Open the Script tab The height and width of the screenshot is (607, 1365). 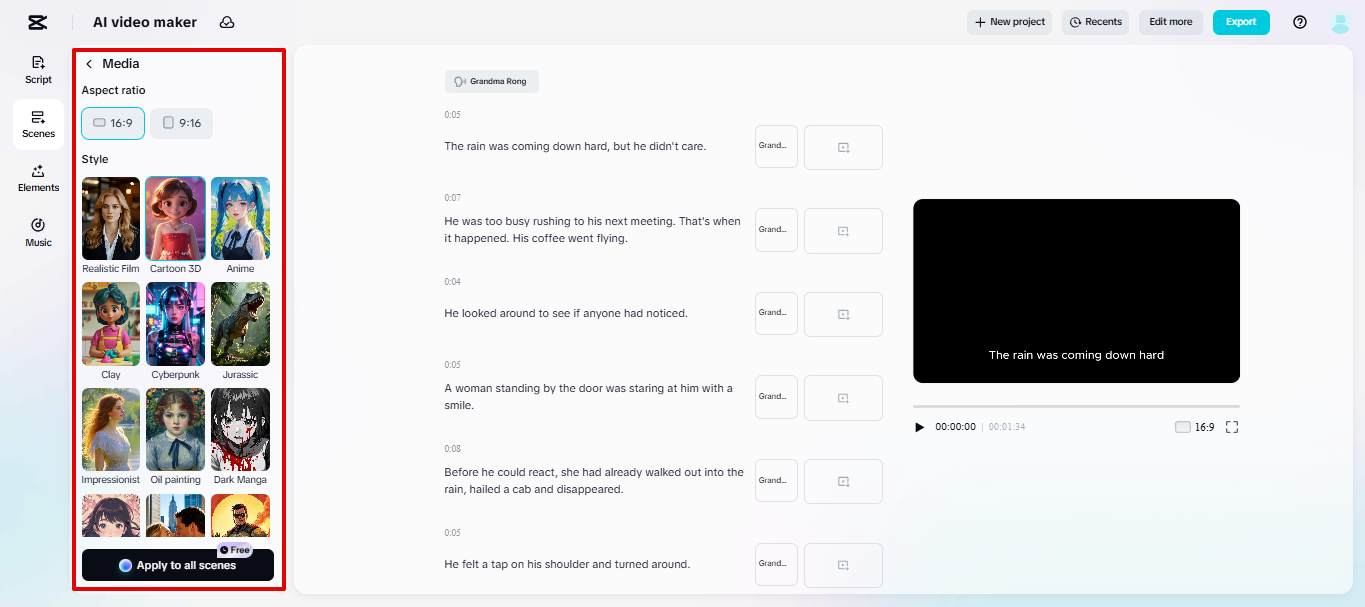point(38,70)
